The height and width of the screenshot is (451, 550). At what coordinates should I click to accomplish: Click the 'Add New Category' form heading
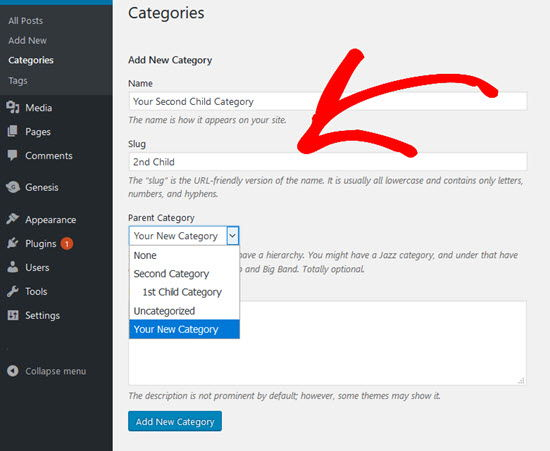tap(170, 60)
